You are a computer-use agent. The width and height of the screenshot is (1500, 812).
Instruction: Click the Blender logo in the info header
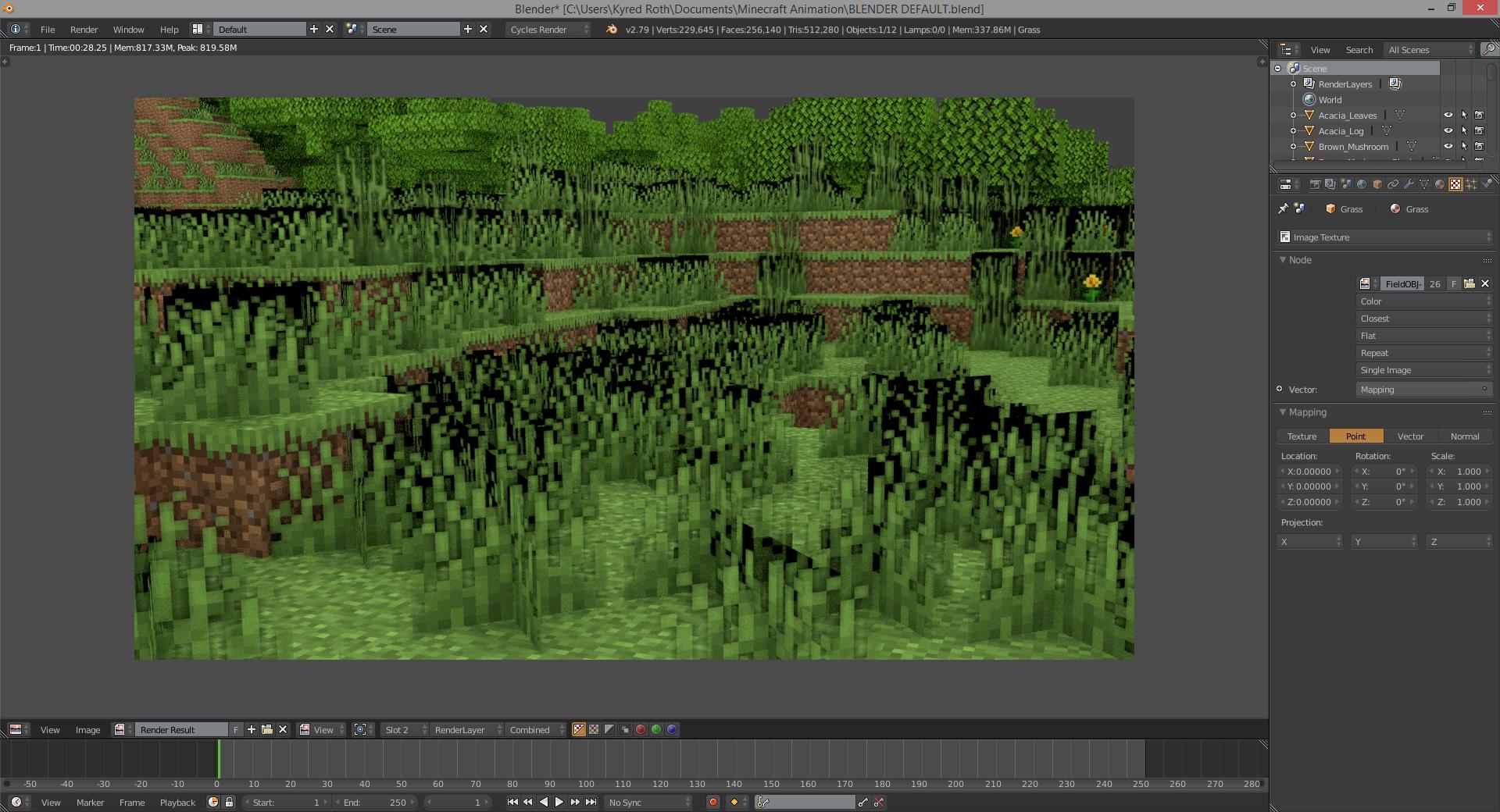tap(612, 29)
